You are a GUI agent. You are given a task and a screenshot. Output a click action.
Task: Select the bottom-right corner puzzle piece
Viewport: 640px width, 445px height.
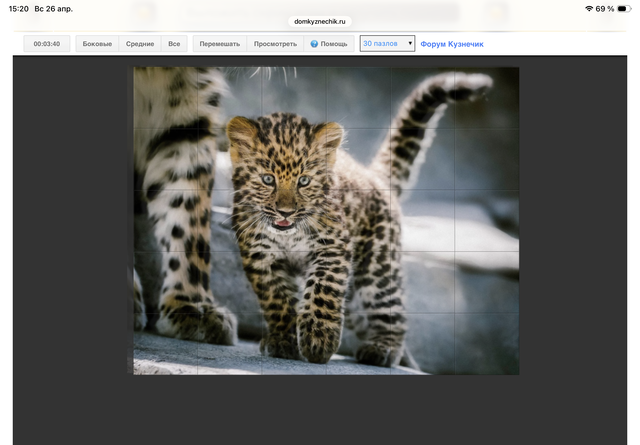487,344
